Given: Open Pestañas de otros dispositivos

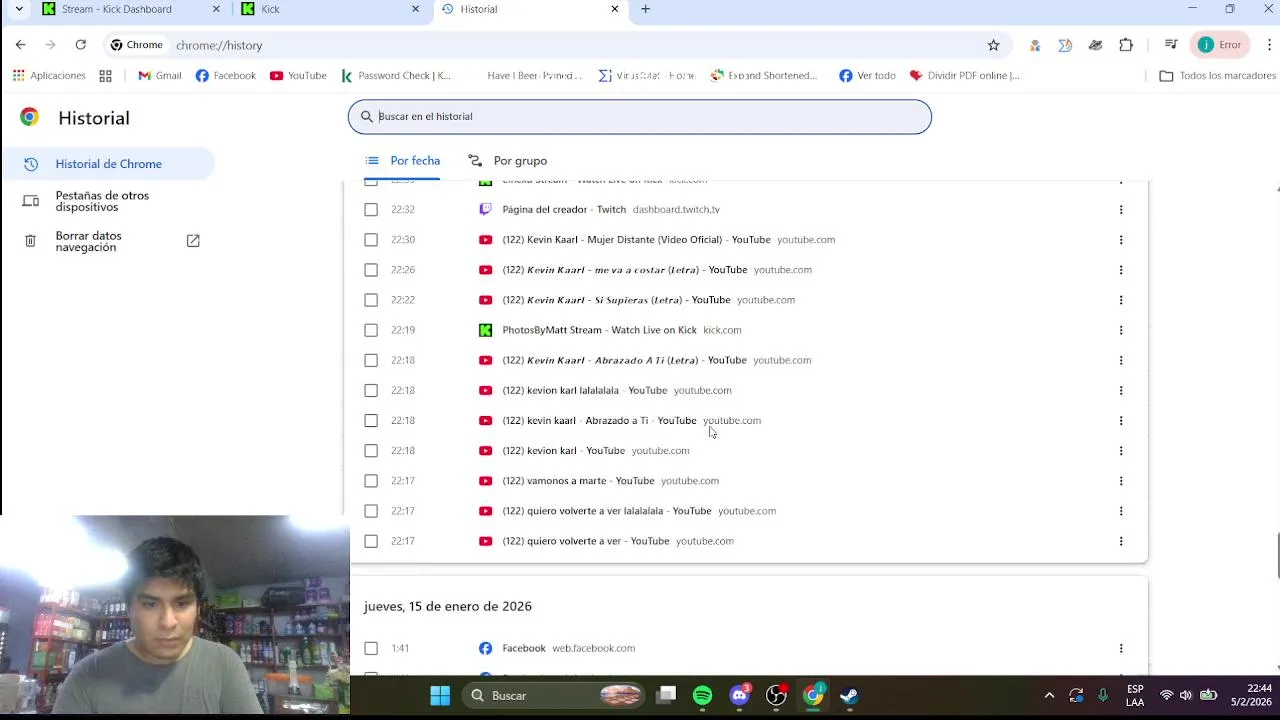Looking at the screenshot, I should (x=102, y=201).
